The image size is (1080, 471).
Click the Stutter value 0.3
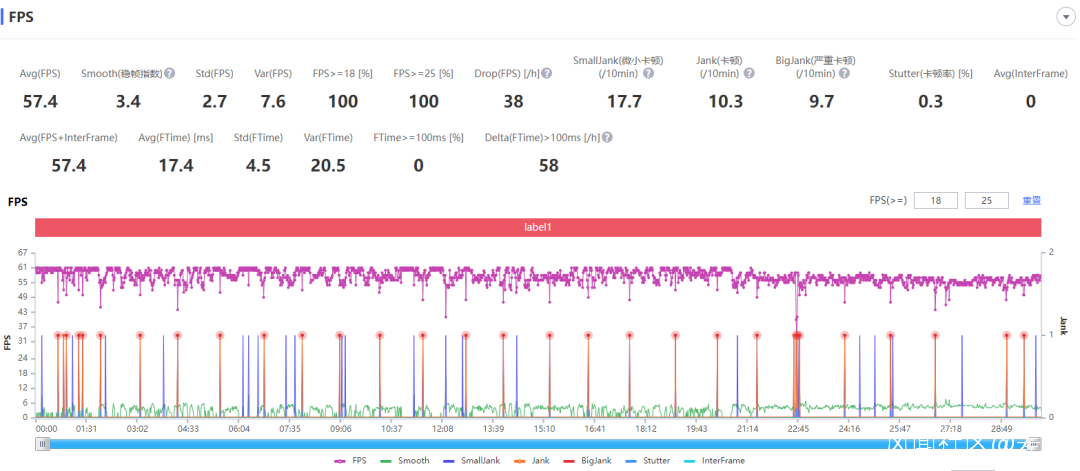[x=931, y=102]
